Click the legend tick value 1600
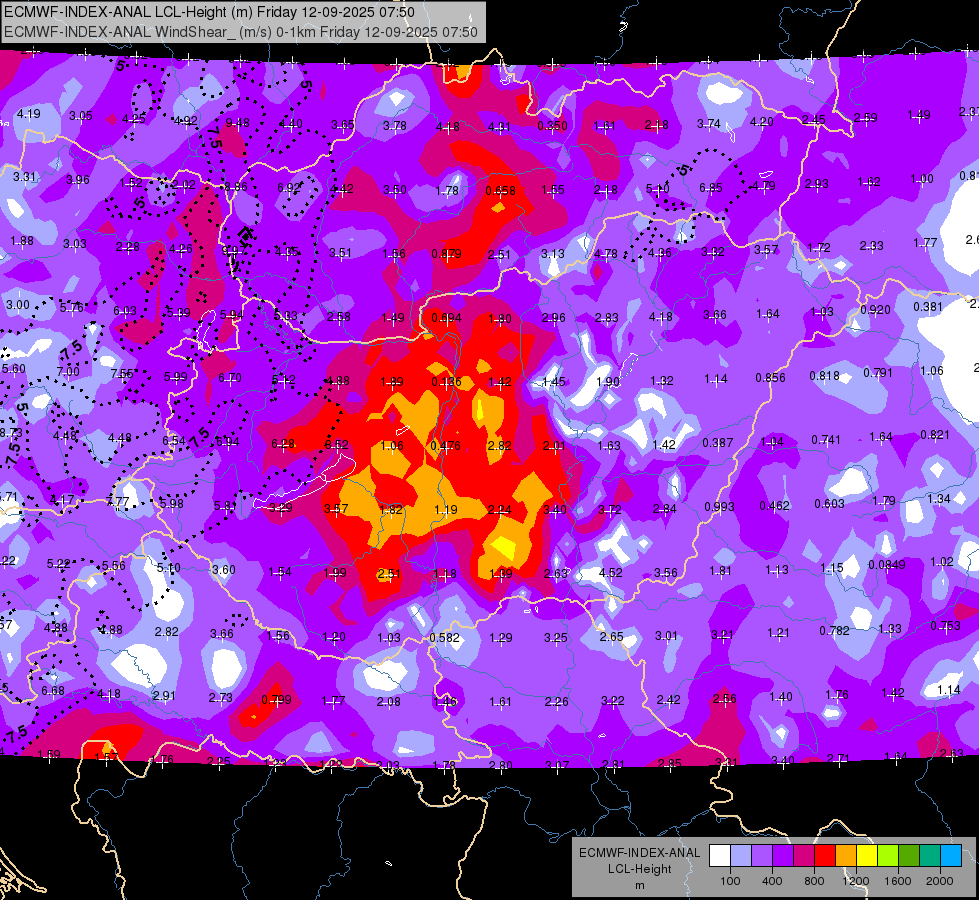Screen dimensions: 979x900 coord(897,881)
